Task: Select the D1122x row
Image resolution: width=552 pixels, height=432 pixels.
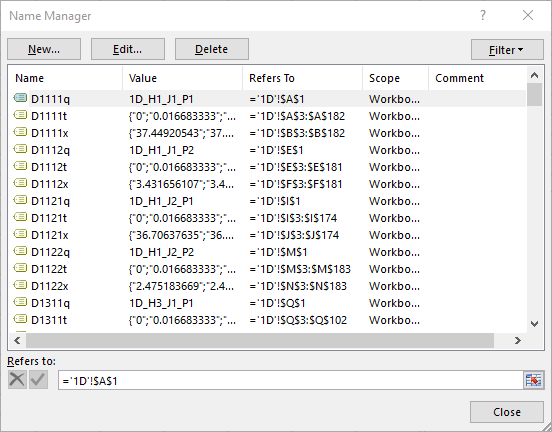Action: click(268, 286)
